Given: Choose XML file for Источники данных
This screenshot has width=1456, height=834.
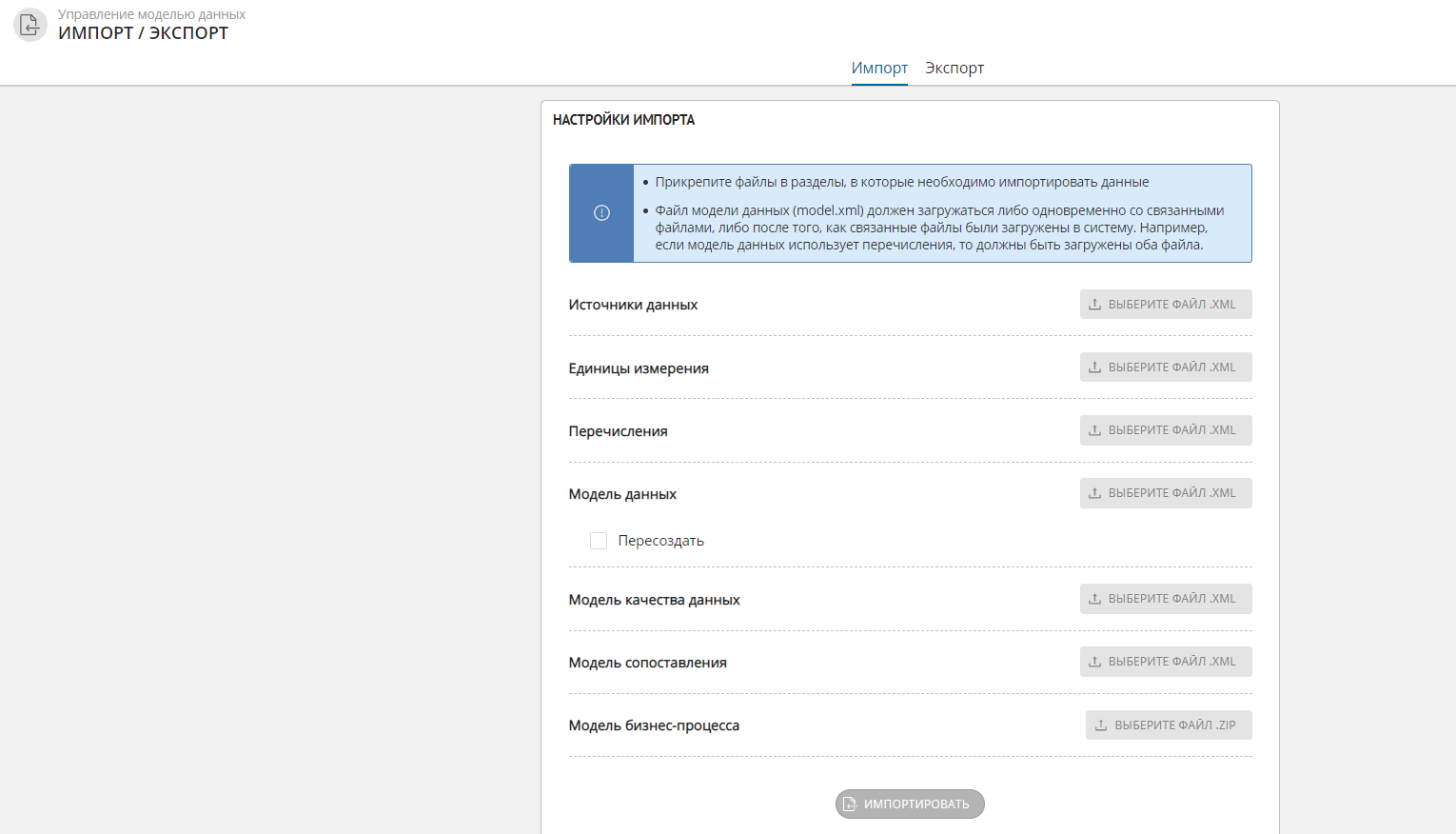Looking at the screenshot, I should pyautogui.click(x=1166, y=305).
